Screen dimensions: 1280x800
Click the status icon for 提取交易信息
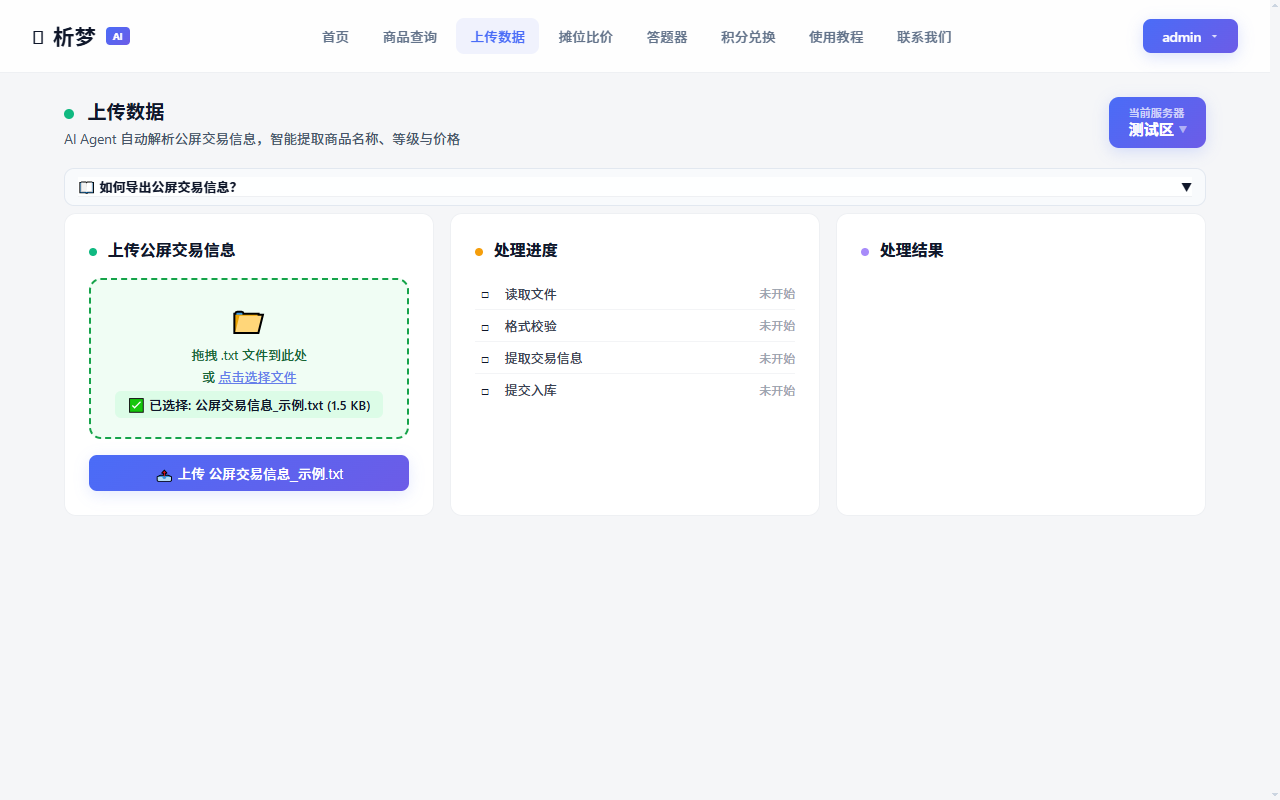485,358
